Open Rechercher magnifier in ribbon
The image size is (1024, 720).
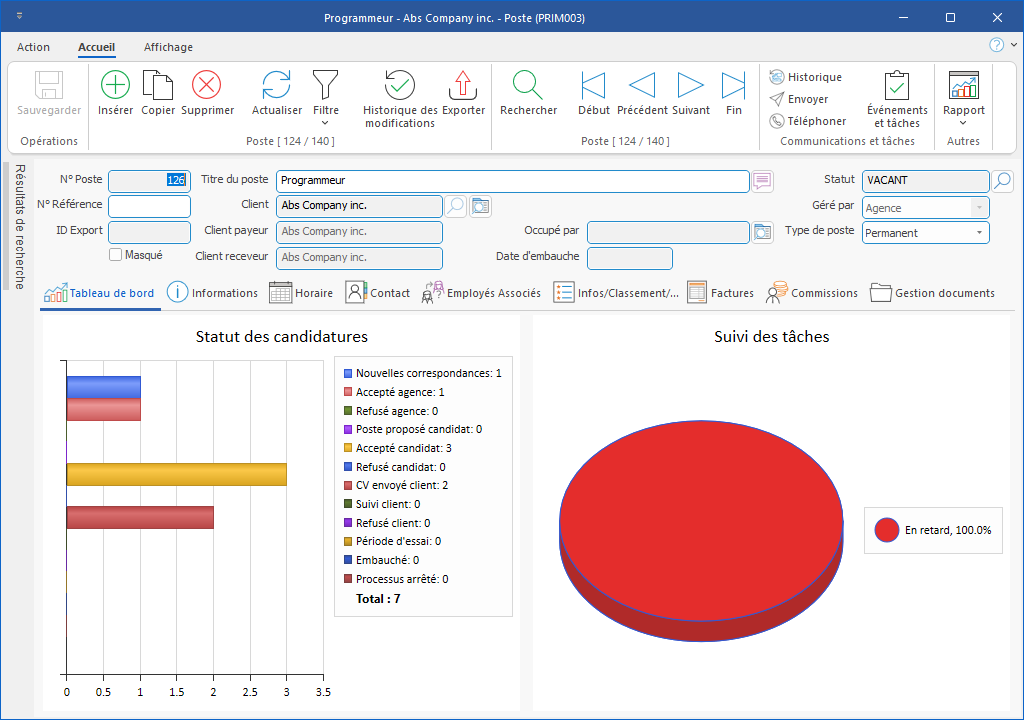(528, 85)
